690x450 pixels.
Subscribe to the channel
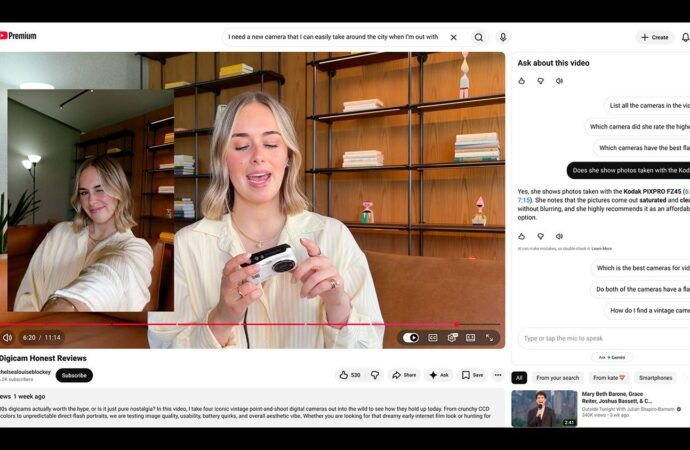74,375
